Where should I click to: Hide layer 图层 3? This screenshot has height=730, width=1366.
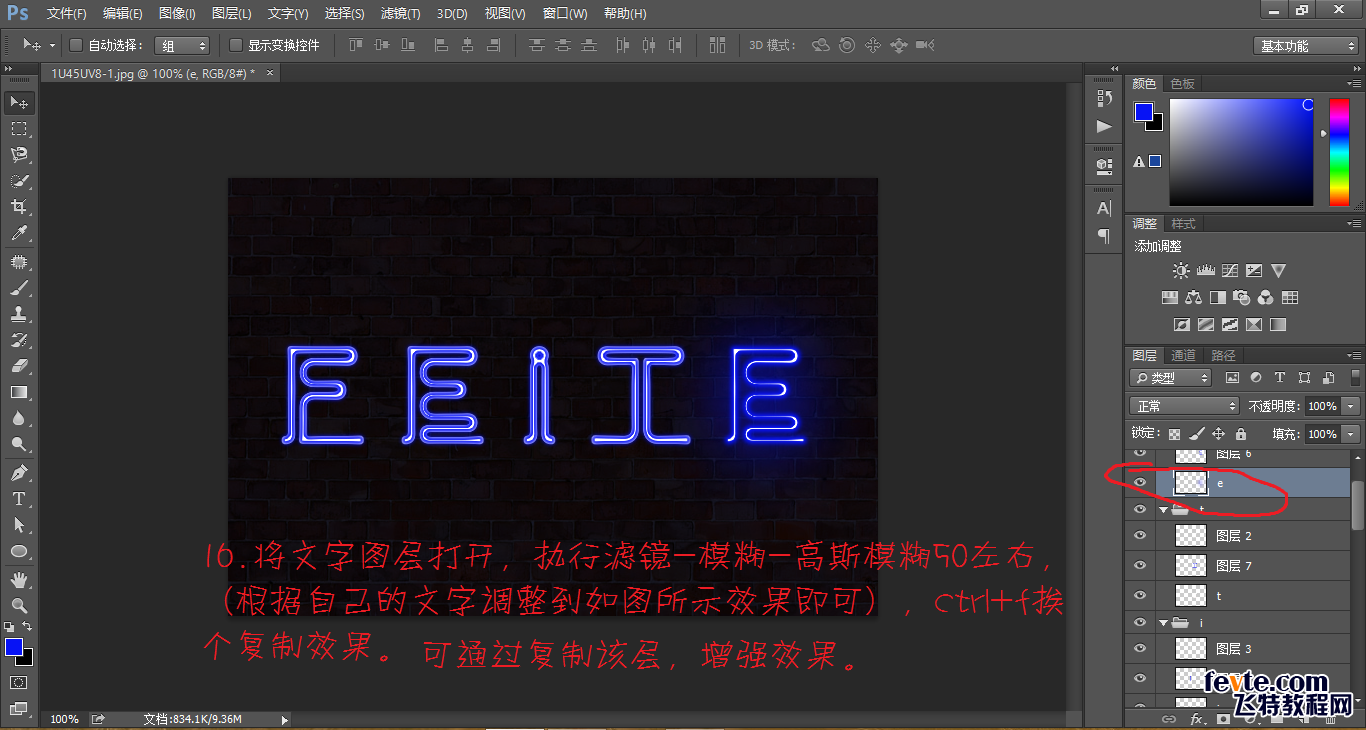[1140, 649]
